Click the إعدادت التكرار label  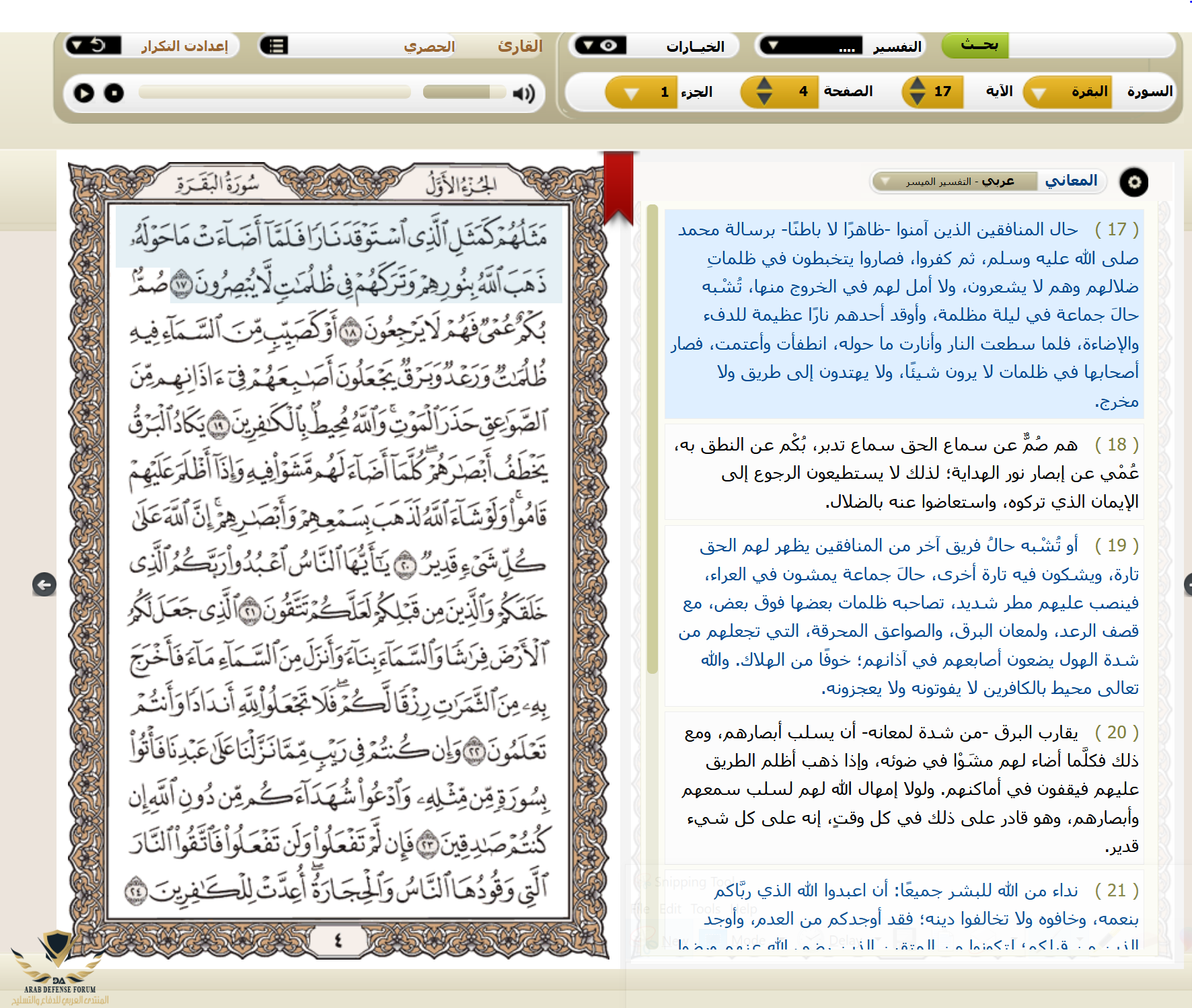pyautogui.click(x=184, y=46)
